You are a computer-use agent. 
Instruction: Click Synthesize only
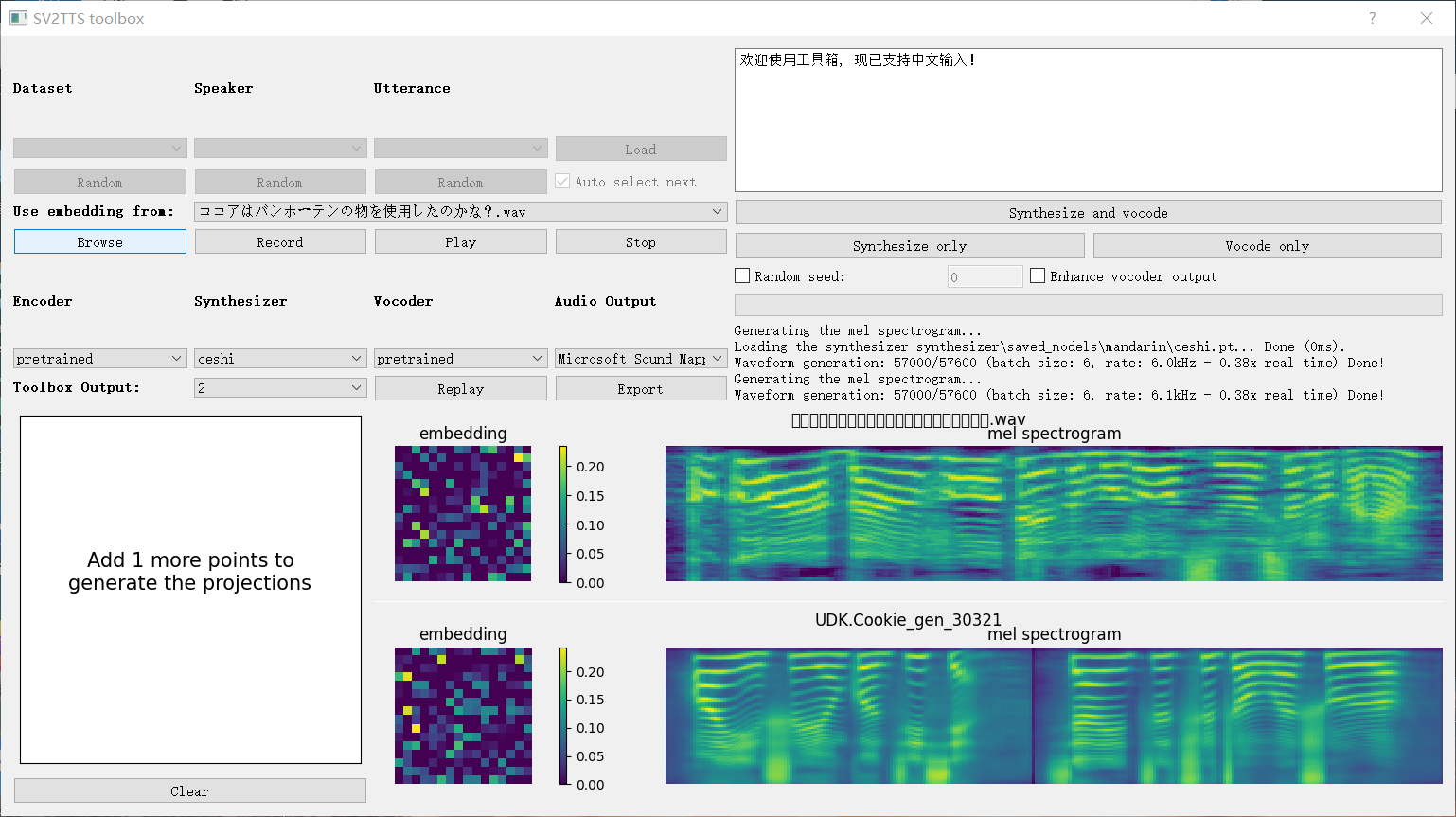pos(910,246)
